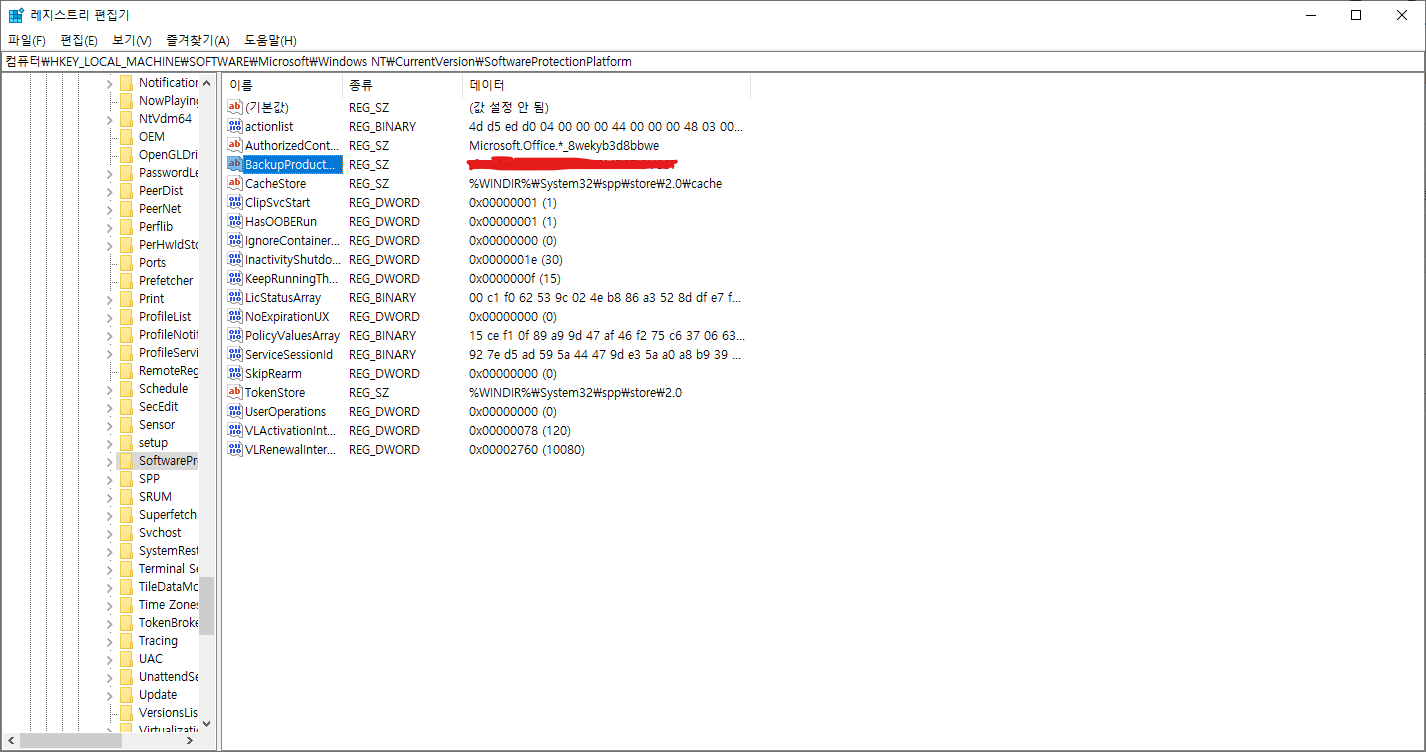
Task: Click the icon beside PolicyValuesArray
Action: [x=235, y=336]
